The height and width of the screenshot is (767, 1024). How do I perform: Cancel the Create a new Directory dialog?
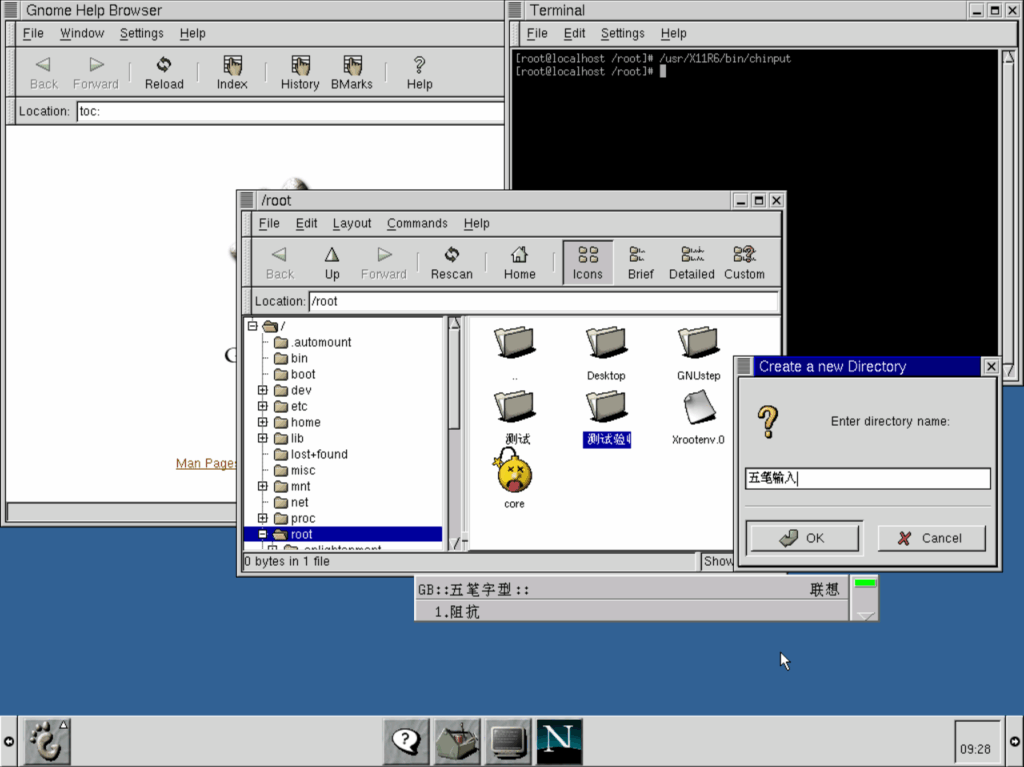pos(931,538)
